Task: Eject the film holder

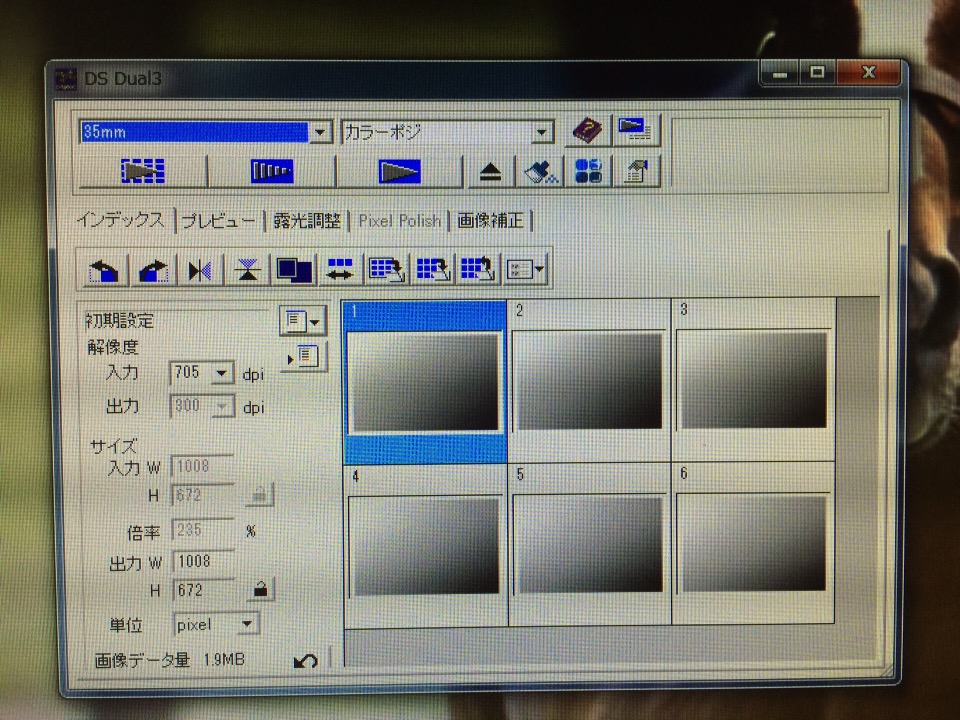Action: [490, 172]
